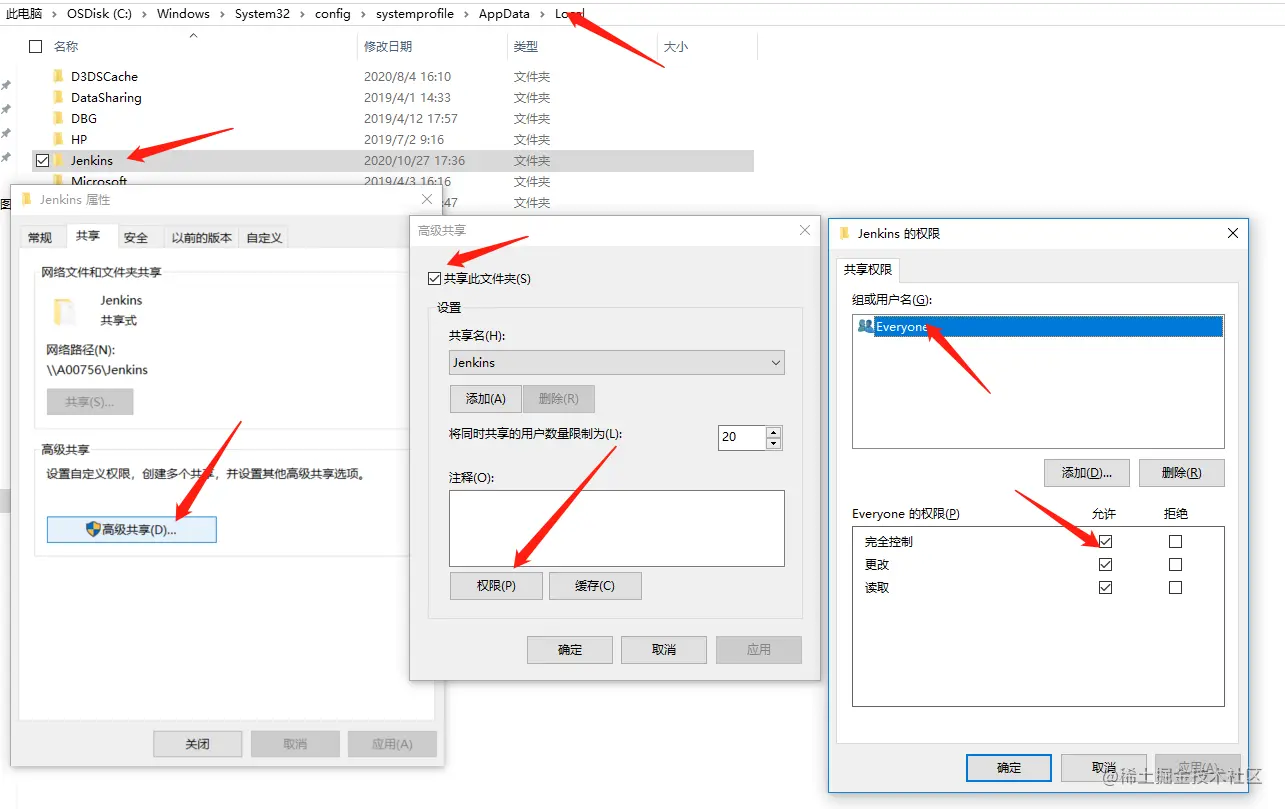This screenshot has width=1285, height=809.
Task: Click 删除(R) in permissions dialog
Action: (1181, 472)
